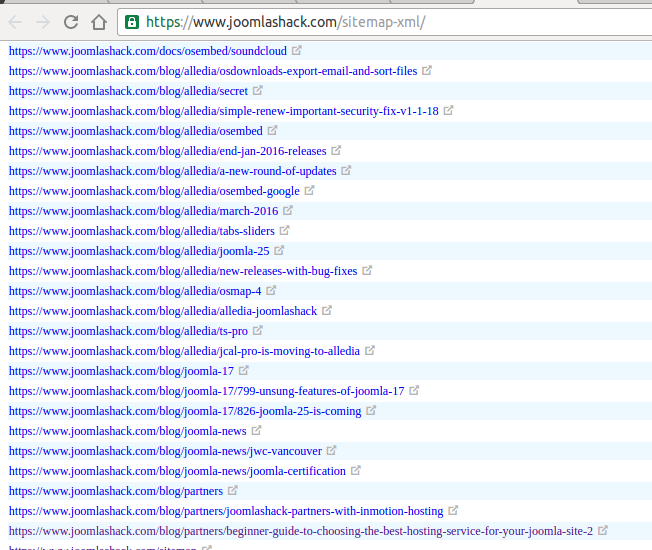Follow the 826-joomla-25-is-coming link

tap(185, 411)
